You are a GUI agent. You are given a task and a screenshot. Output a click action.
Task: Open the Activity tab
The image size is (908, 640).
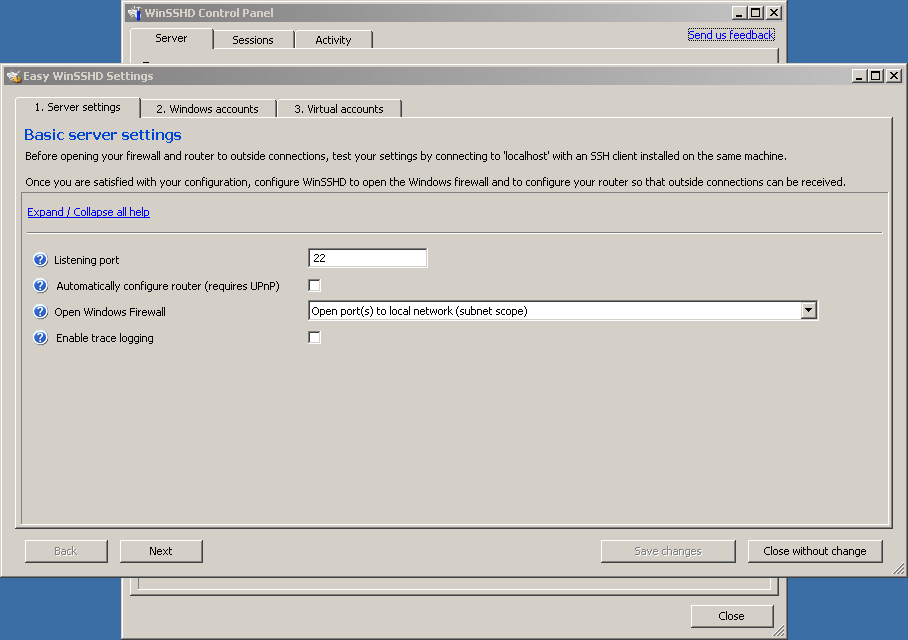coord(333,39)
